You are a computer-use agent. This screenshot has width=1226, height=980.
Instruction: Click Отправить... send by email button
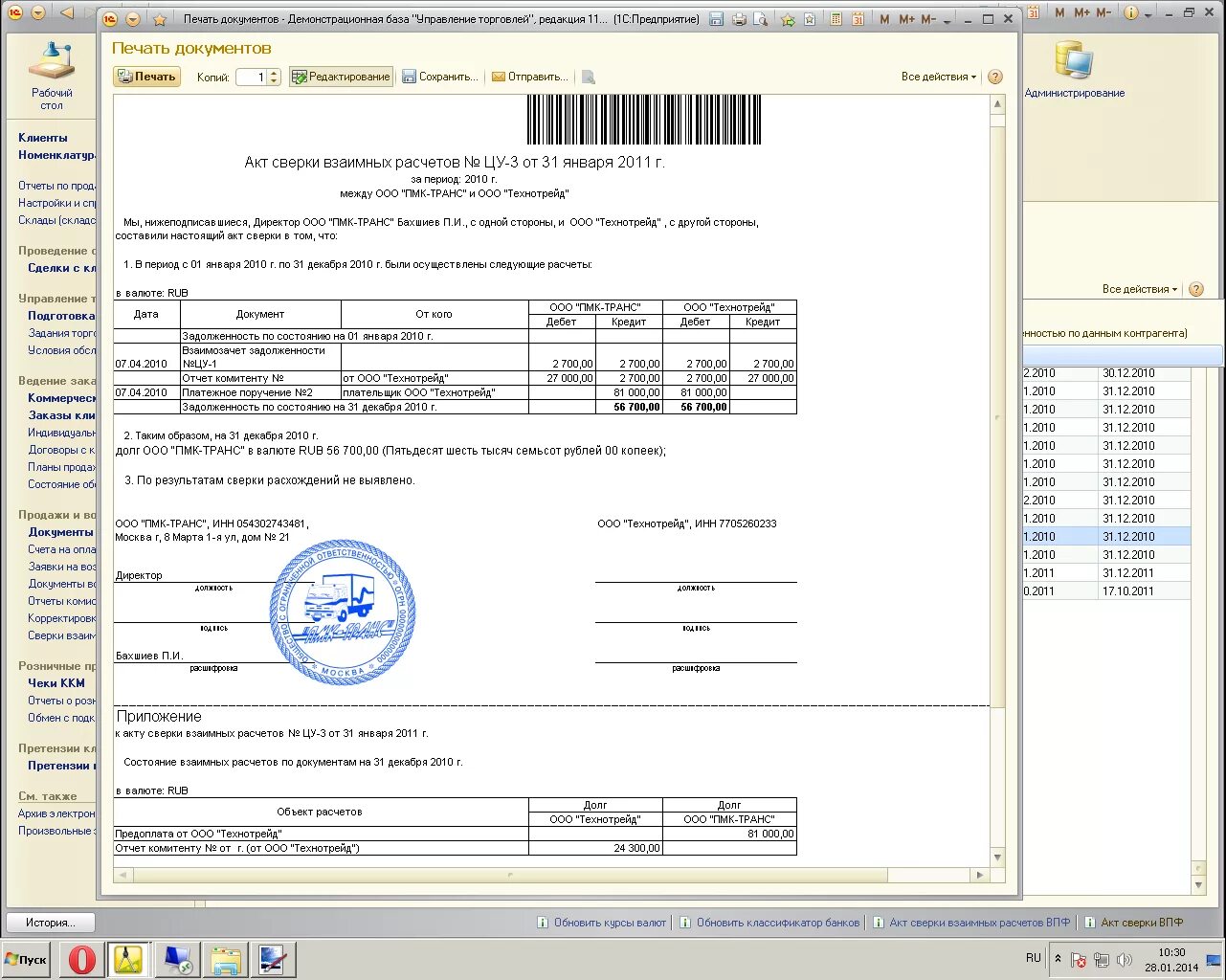click(x=530, y=77)
